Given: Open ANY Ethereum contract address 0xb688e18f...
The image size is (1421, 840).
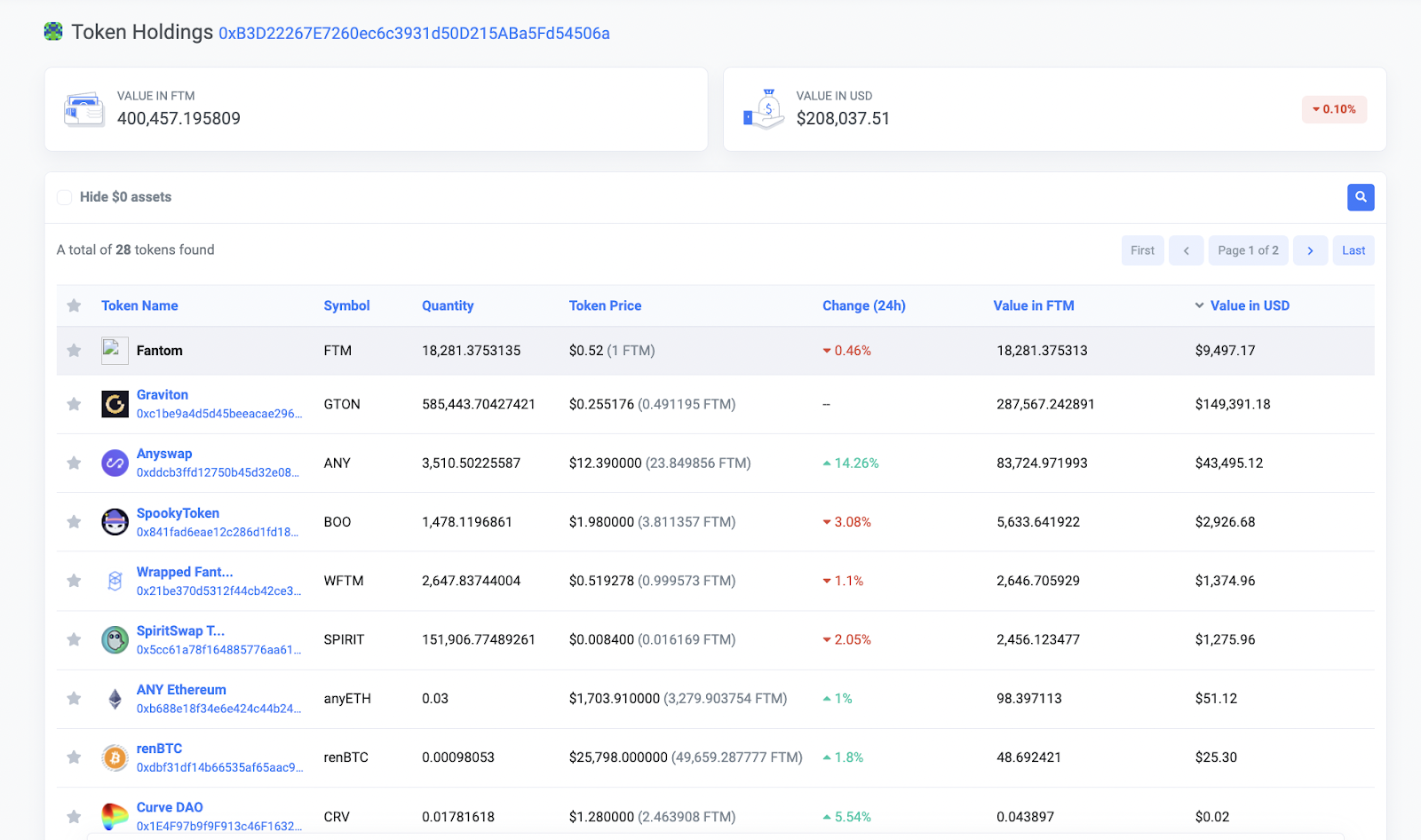Looking at the screenshot, I should [x=219, y=709].
